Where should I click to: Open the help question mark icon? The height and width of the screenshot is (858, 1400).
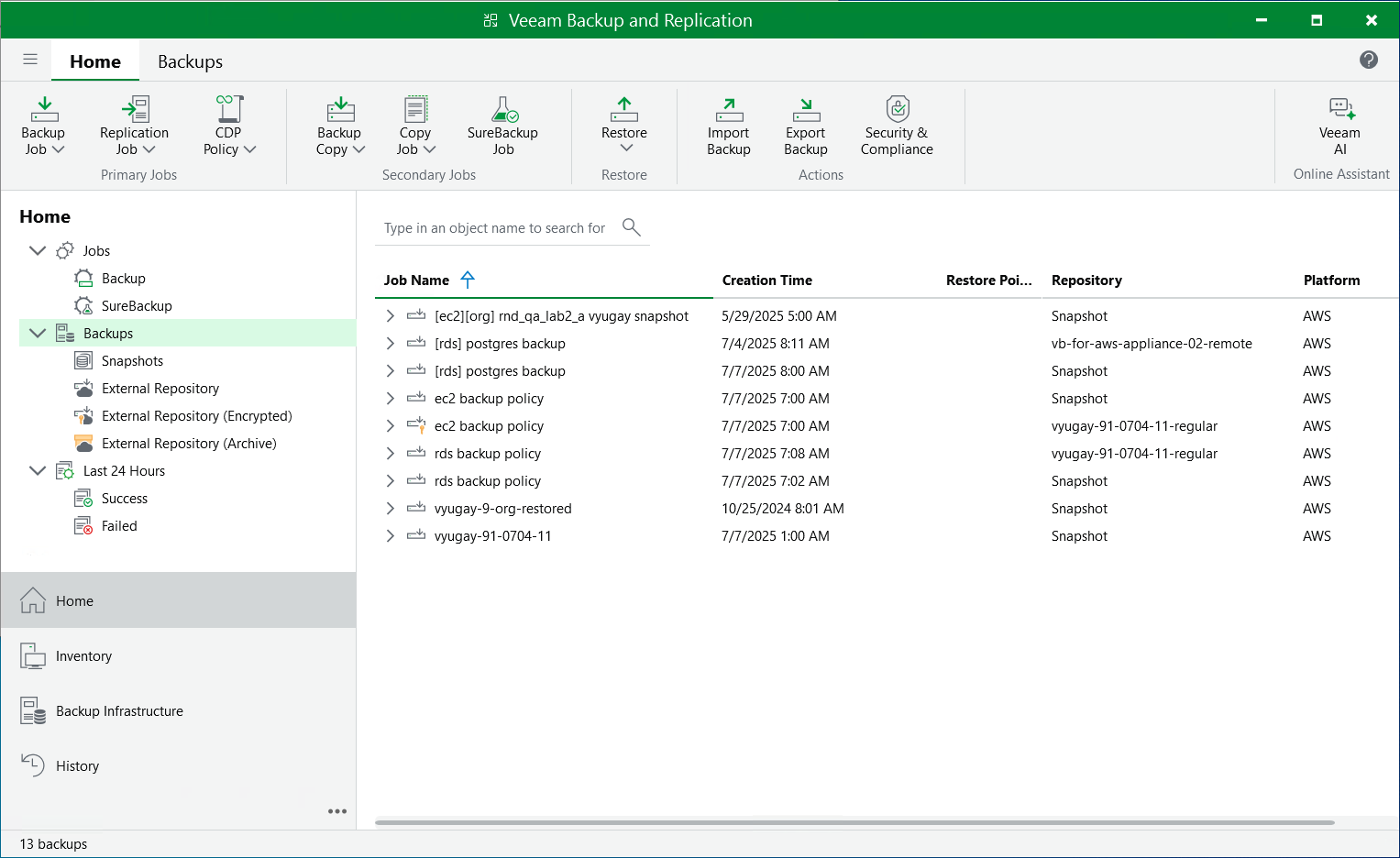(x=1368, y=60)
